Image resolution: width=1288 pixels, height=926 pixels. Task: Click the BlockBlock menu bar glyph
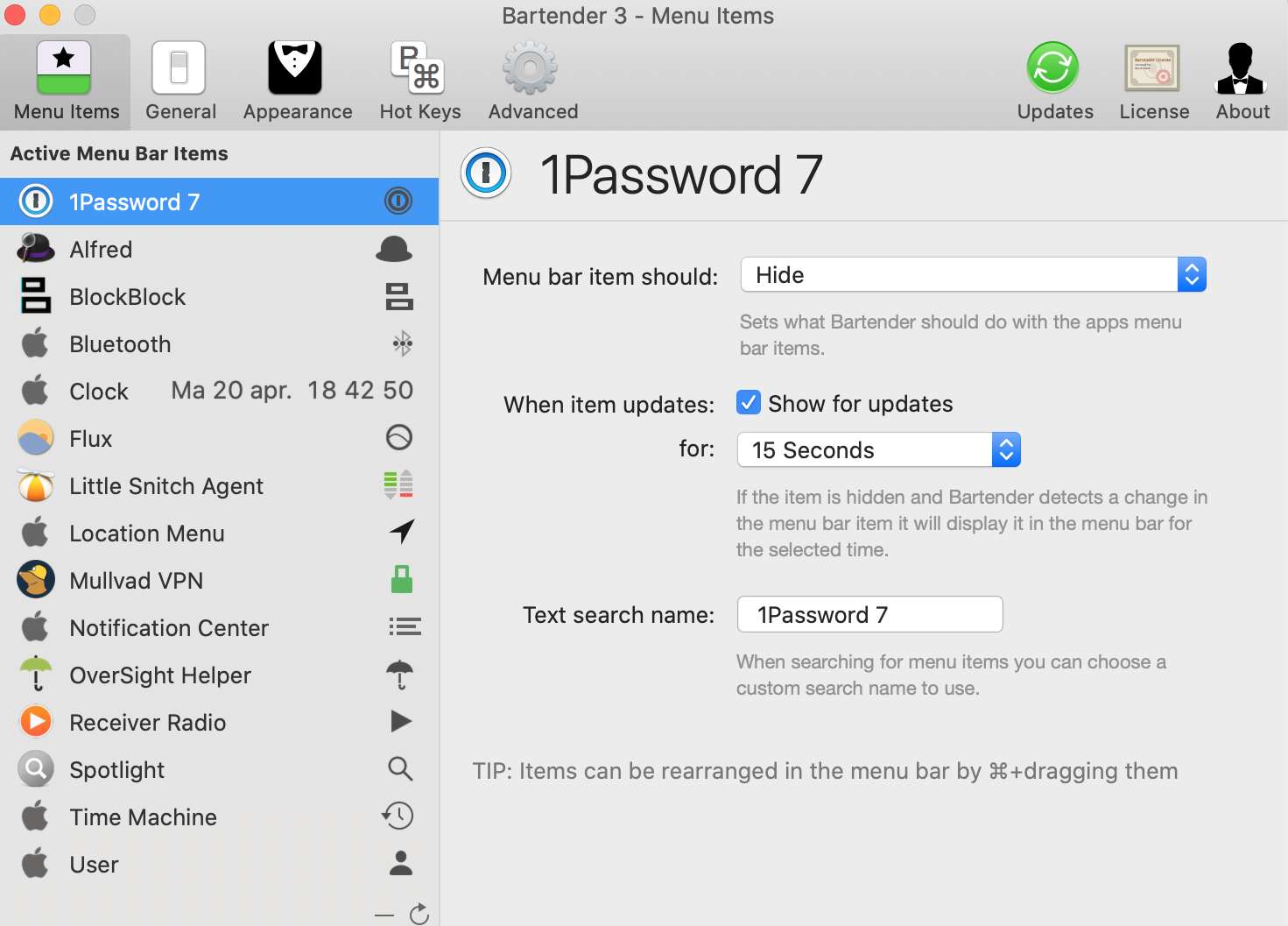point(399,297)
